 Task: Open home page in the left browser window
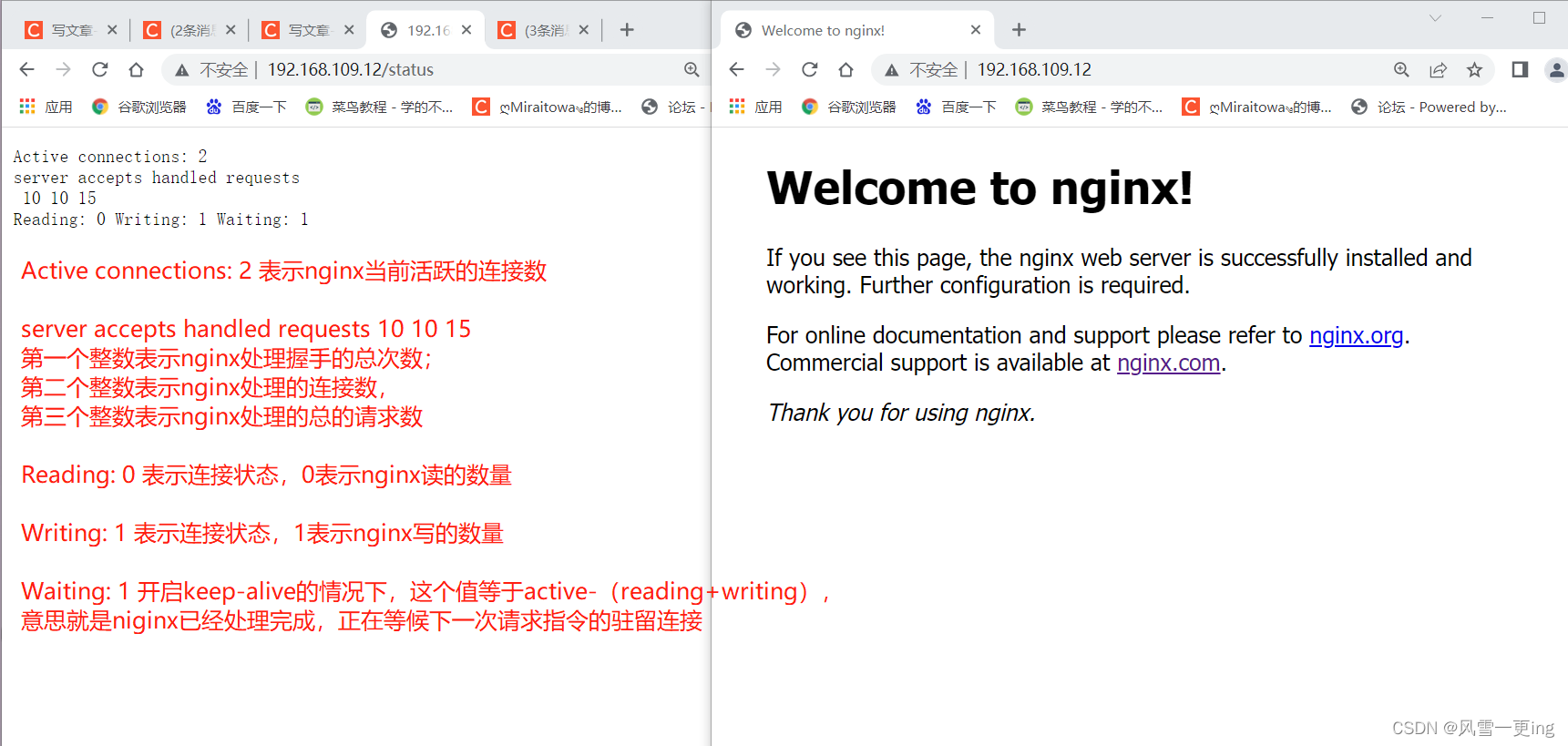point(136,69)
